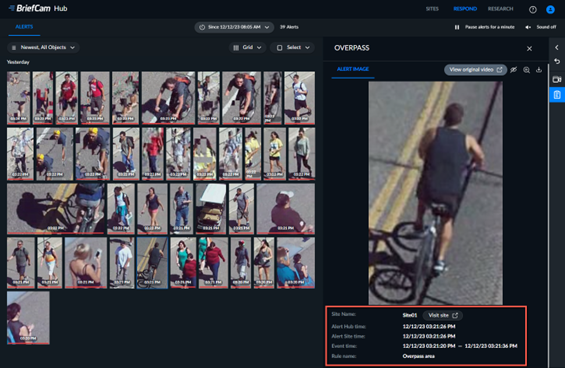Open the user profile avatar
The height and width of the screenshot is (368, 565).
(x=550, y=9)
